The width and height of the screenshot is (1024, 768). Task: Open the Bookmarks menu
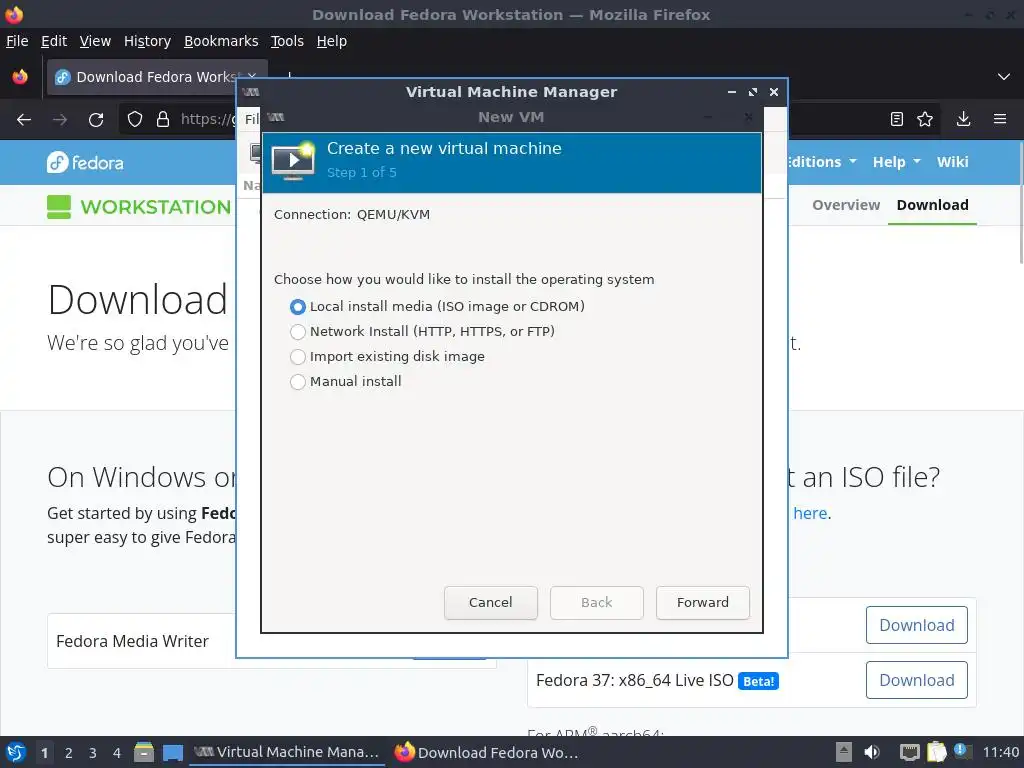[x=221, y=41]
